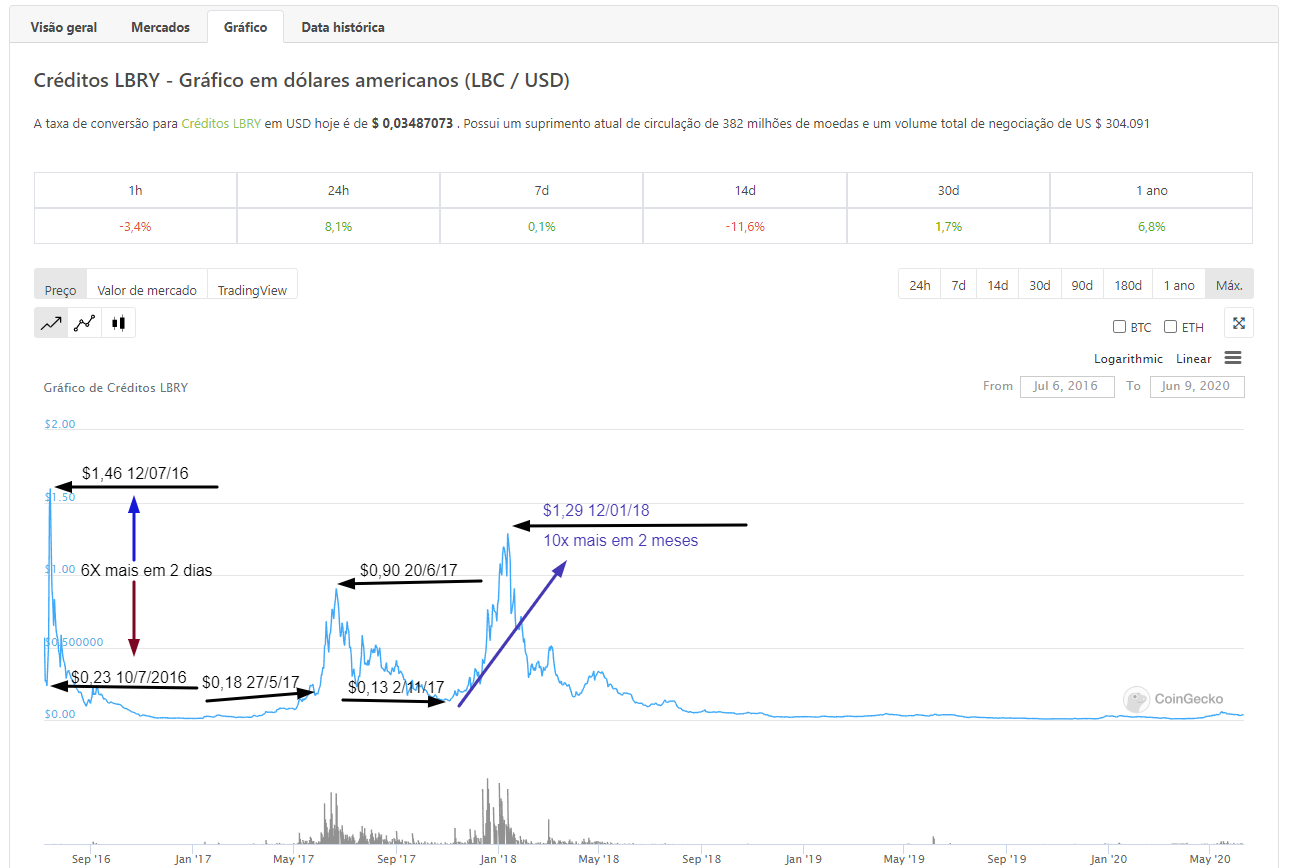Click the 8,1% value cell
Screen dimensions: 1309x868
[338, 226]
